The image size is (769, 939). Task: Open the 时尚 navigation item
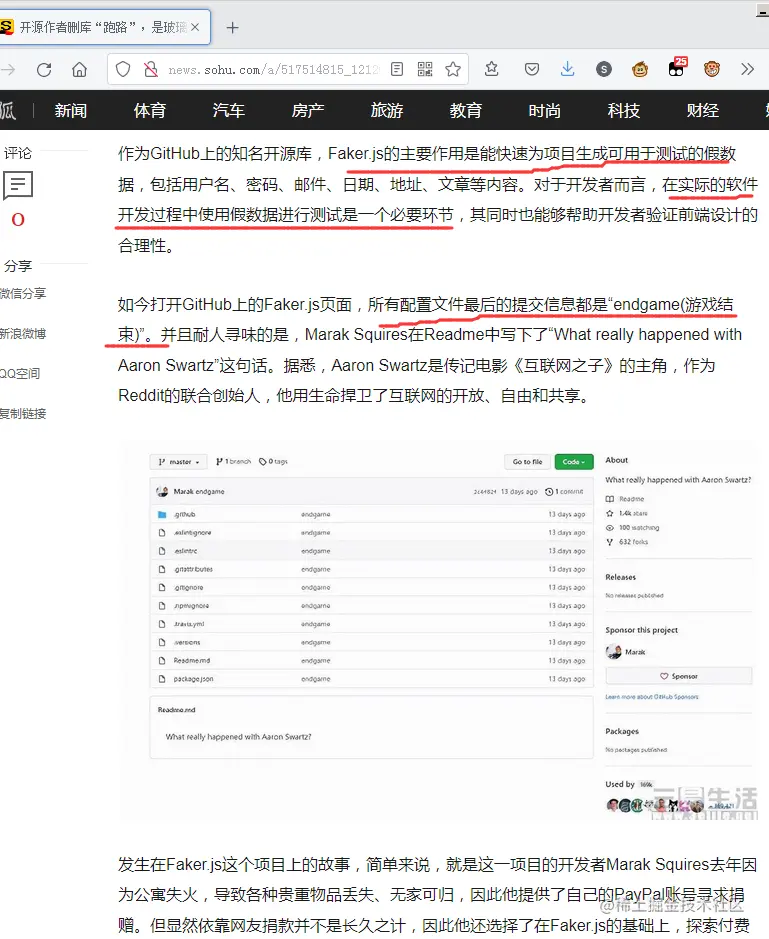click(544, 110)
